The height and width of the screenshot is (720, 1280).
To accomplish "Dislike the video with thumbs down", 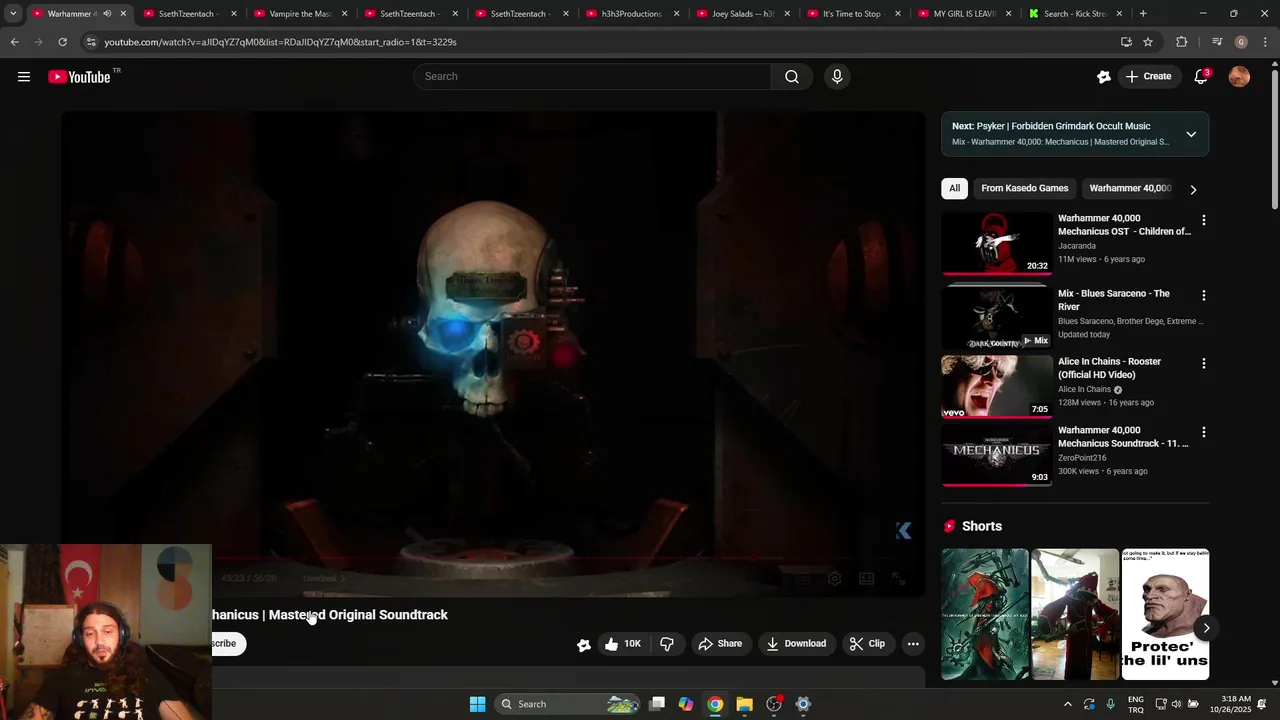I will pyautogui.click(x=667, y=644).
